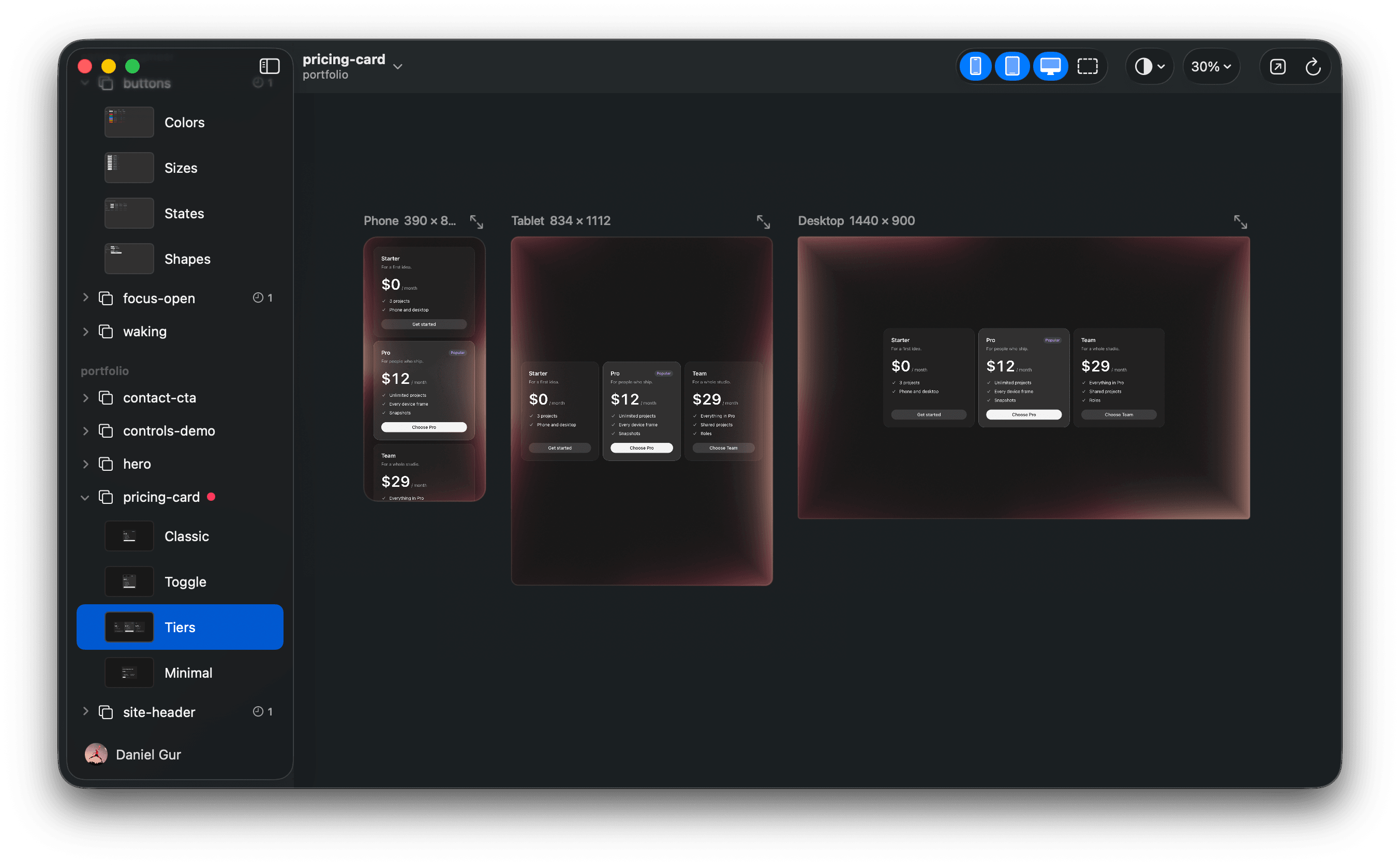The width and height of the screenshot is (1400, 865).
Task: Expand the hero group
Action: pyautogui.click(x=86, y=464)
